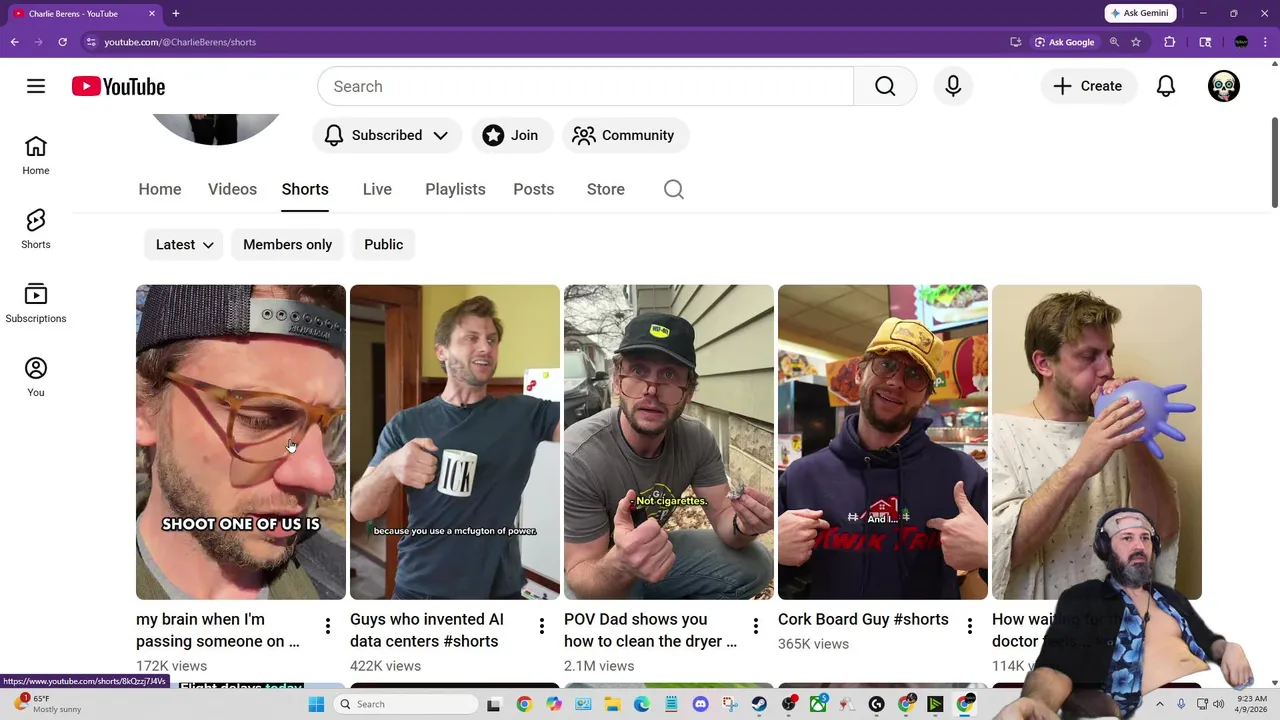
Task: Open the Store tab
Action: [x=606, y=189]
